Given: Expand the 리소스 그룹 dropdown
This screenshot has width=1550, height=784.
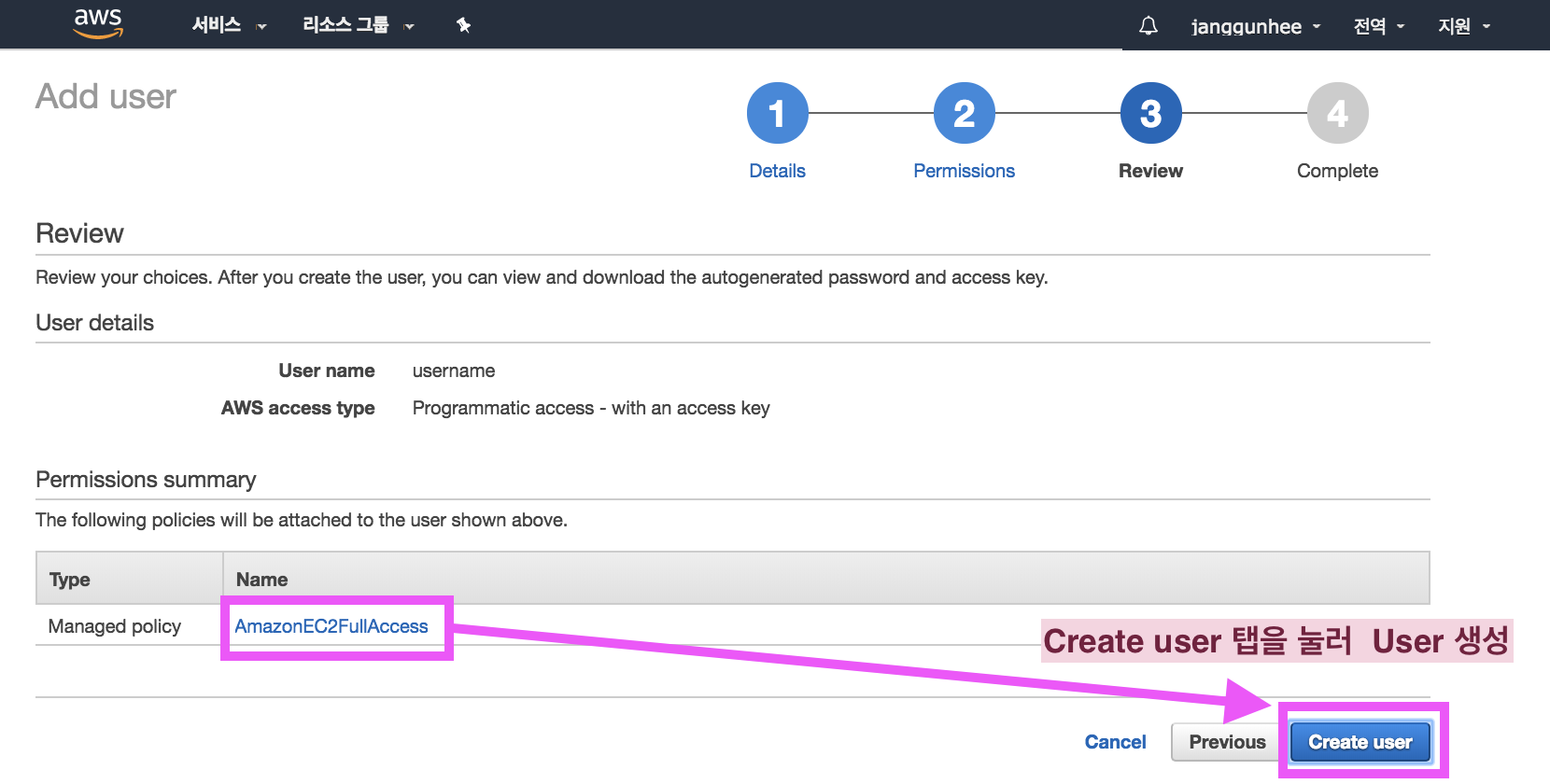Looking at the screenshot, I should tap(358, 25).
